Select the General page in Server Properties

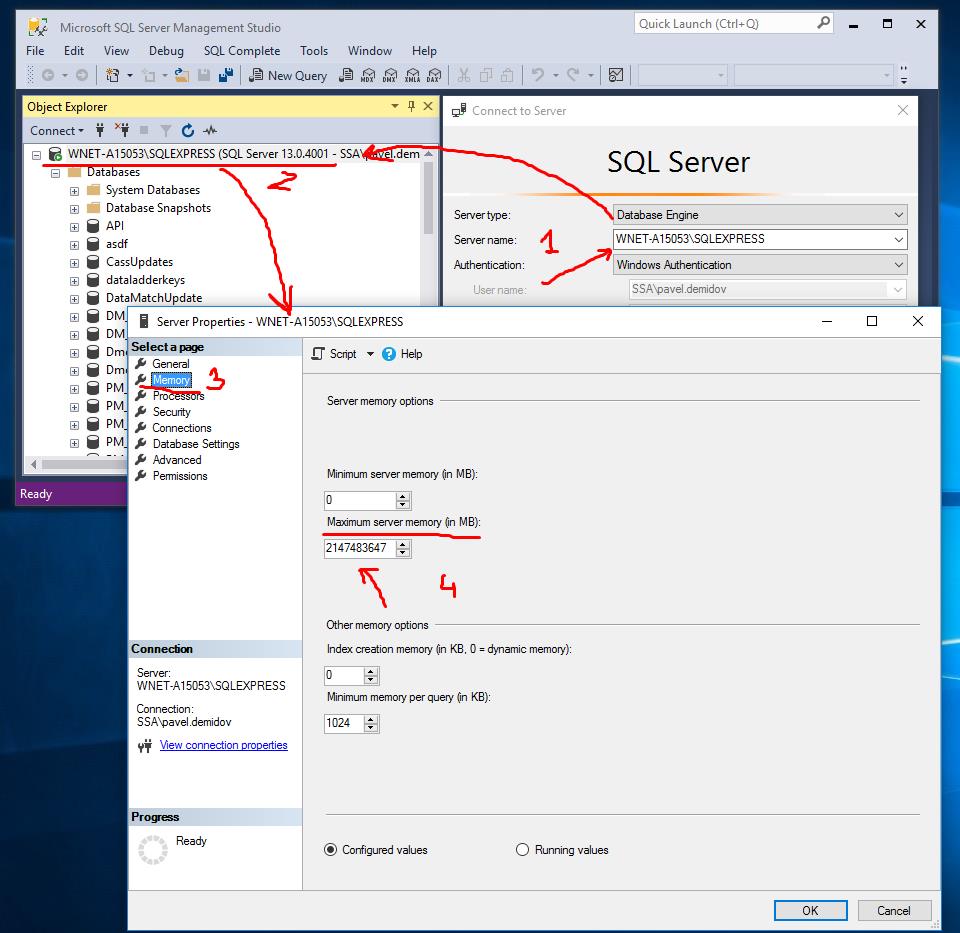click(x=171, y=364)
